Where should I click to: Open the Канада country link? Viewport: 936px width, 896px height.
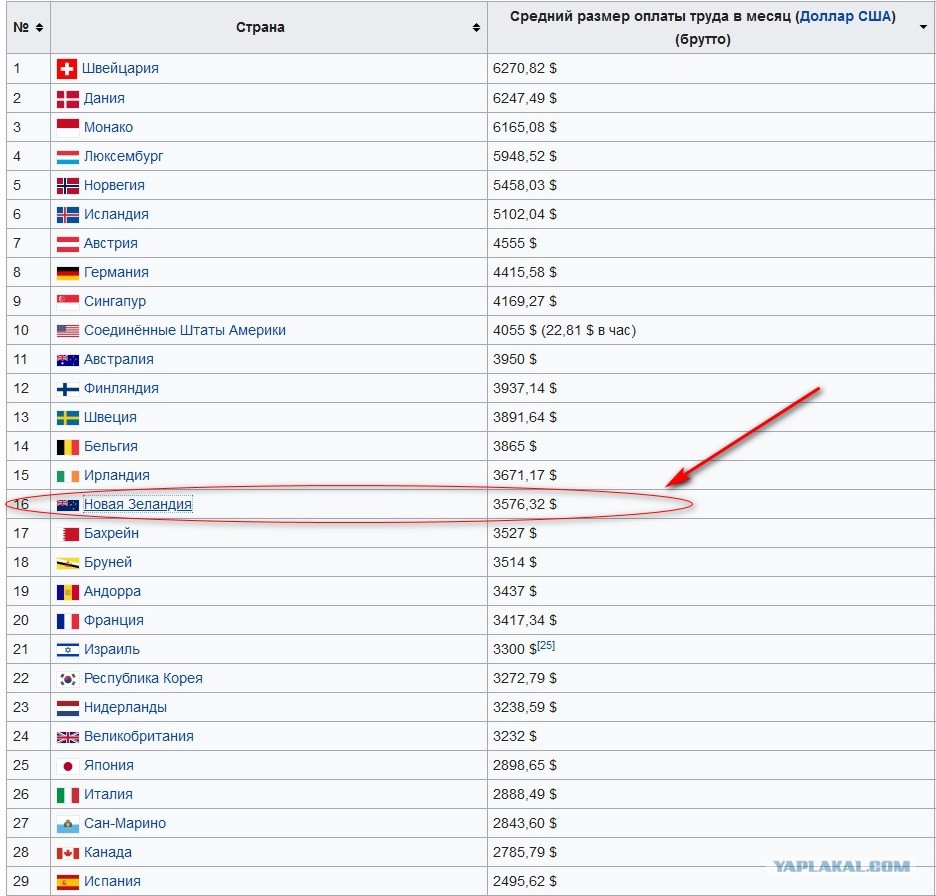[107, 852]
